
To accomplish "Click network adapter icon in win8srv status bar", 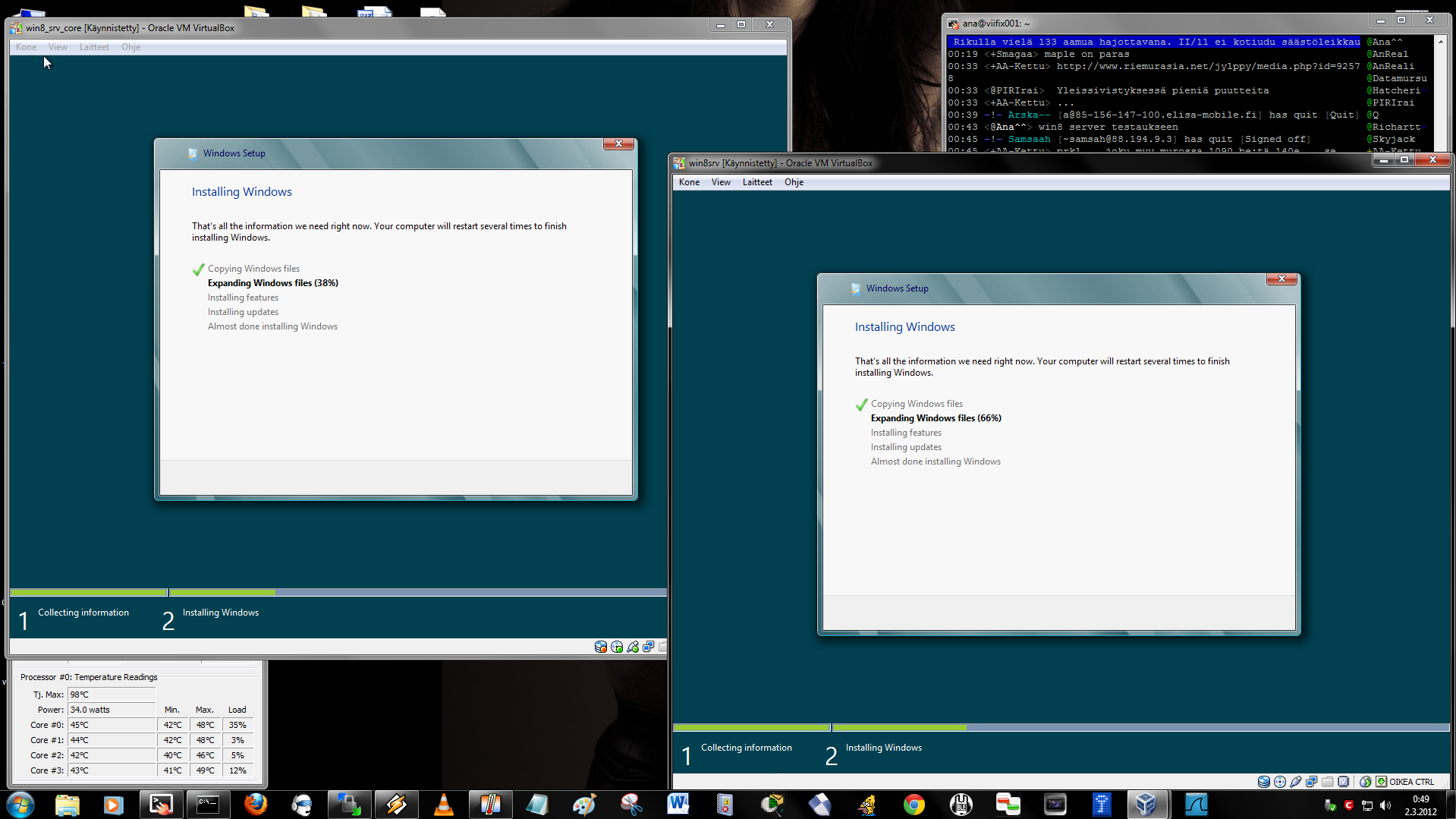I will click(1312, 782).
